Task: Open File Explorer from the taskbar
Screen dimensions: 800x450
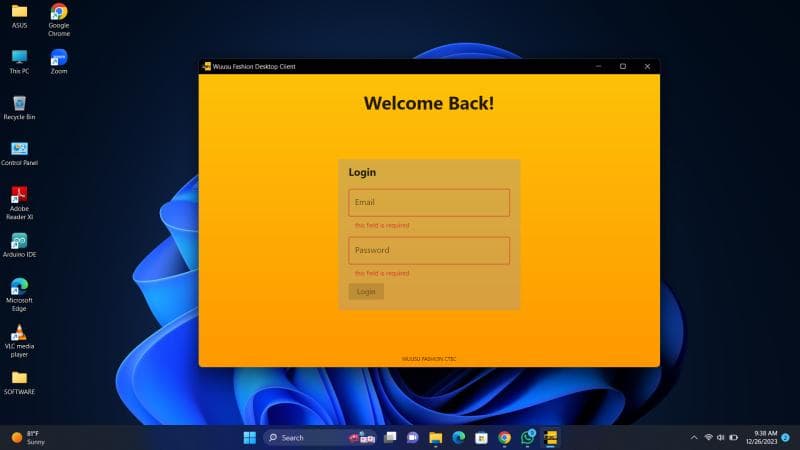Action: (x=436, y=438)
